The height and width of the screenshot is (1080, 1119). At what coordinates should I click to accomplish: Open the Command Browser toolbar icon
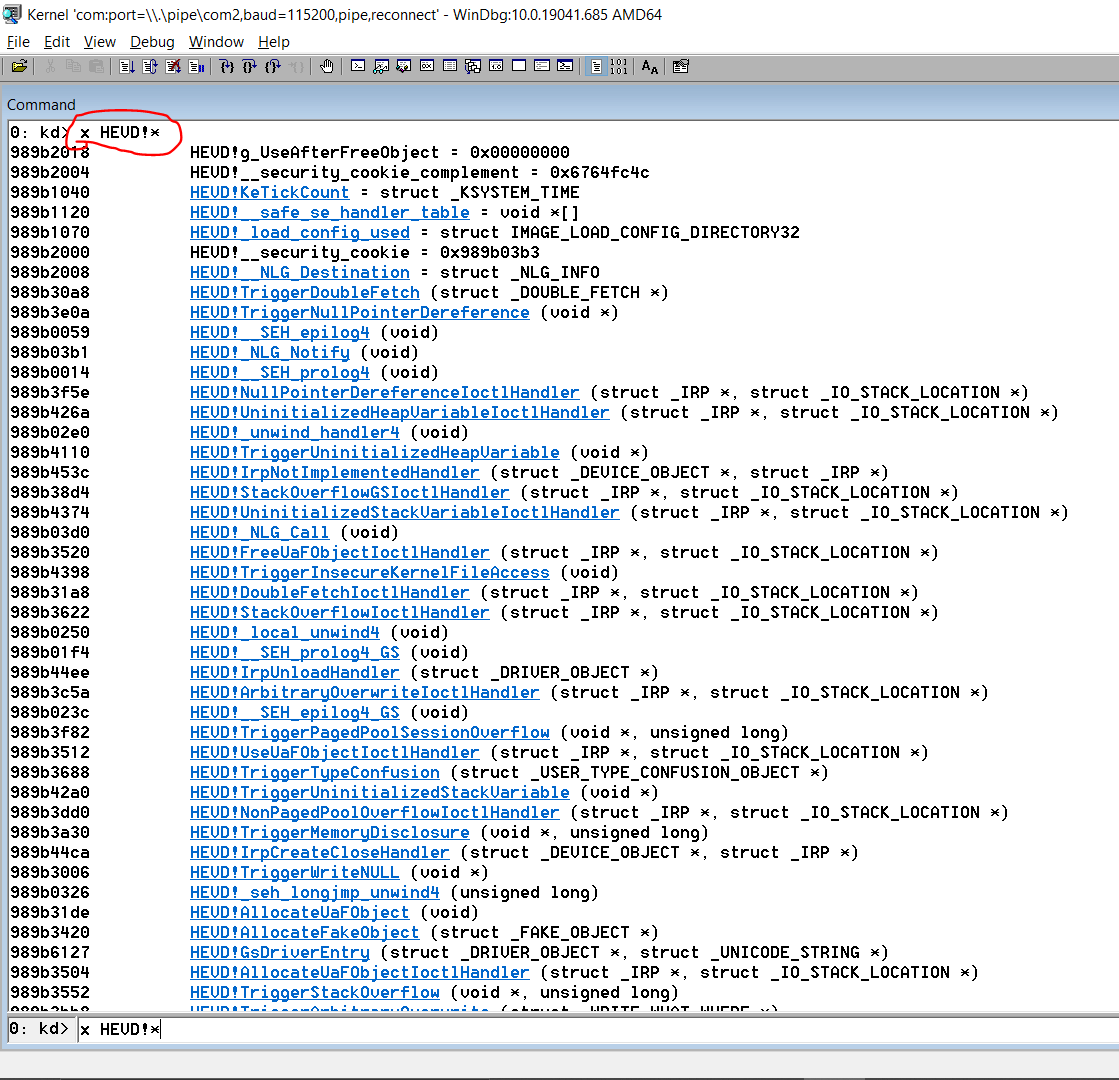[564, 67]
